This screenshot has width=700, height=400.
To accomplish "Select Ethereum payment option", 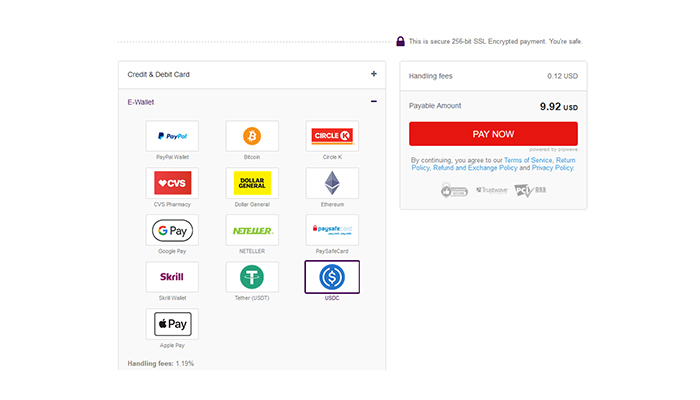I will (x=332, y=183).
